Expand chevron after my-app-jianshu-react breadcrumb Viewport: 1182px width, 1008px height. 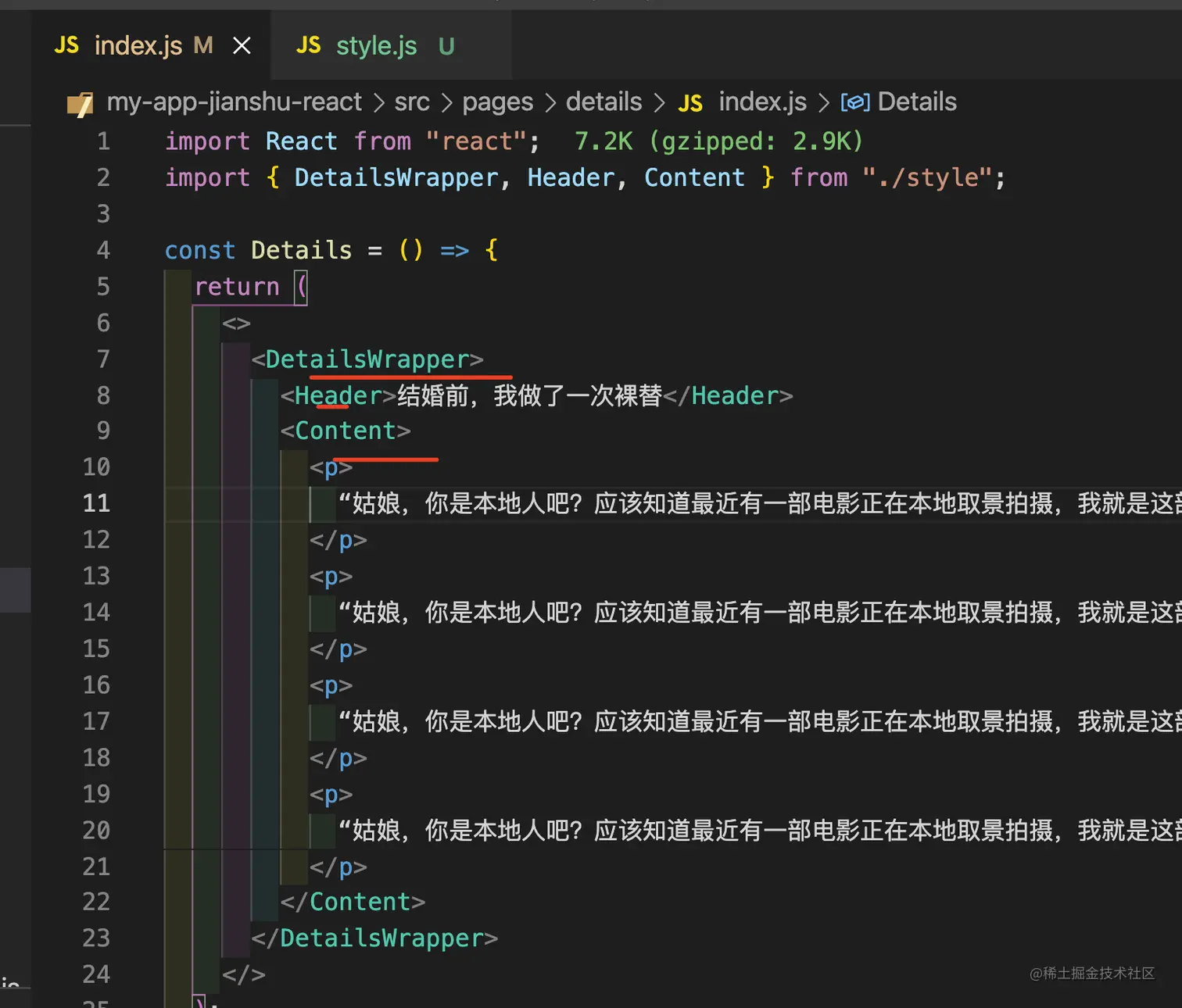tap(378, 102)
